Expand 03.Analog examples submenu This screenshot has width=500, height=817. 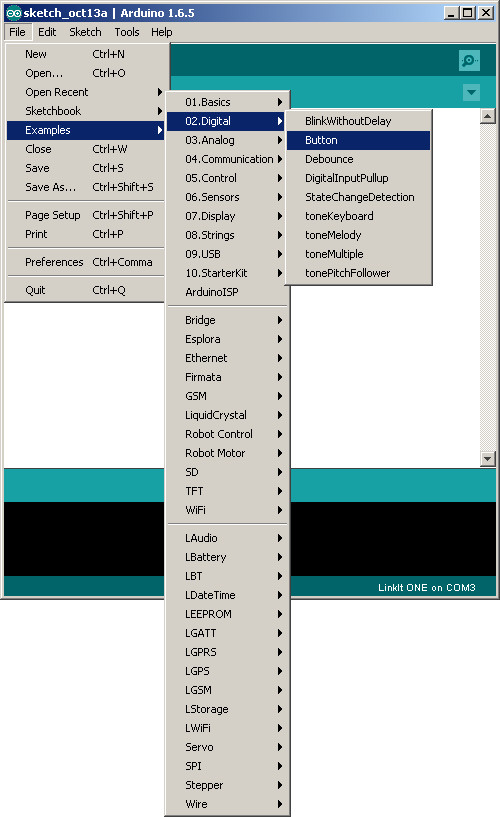tap(227, 140)
